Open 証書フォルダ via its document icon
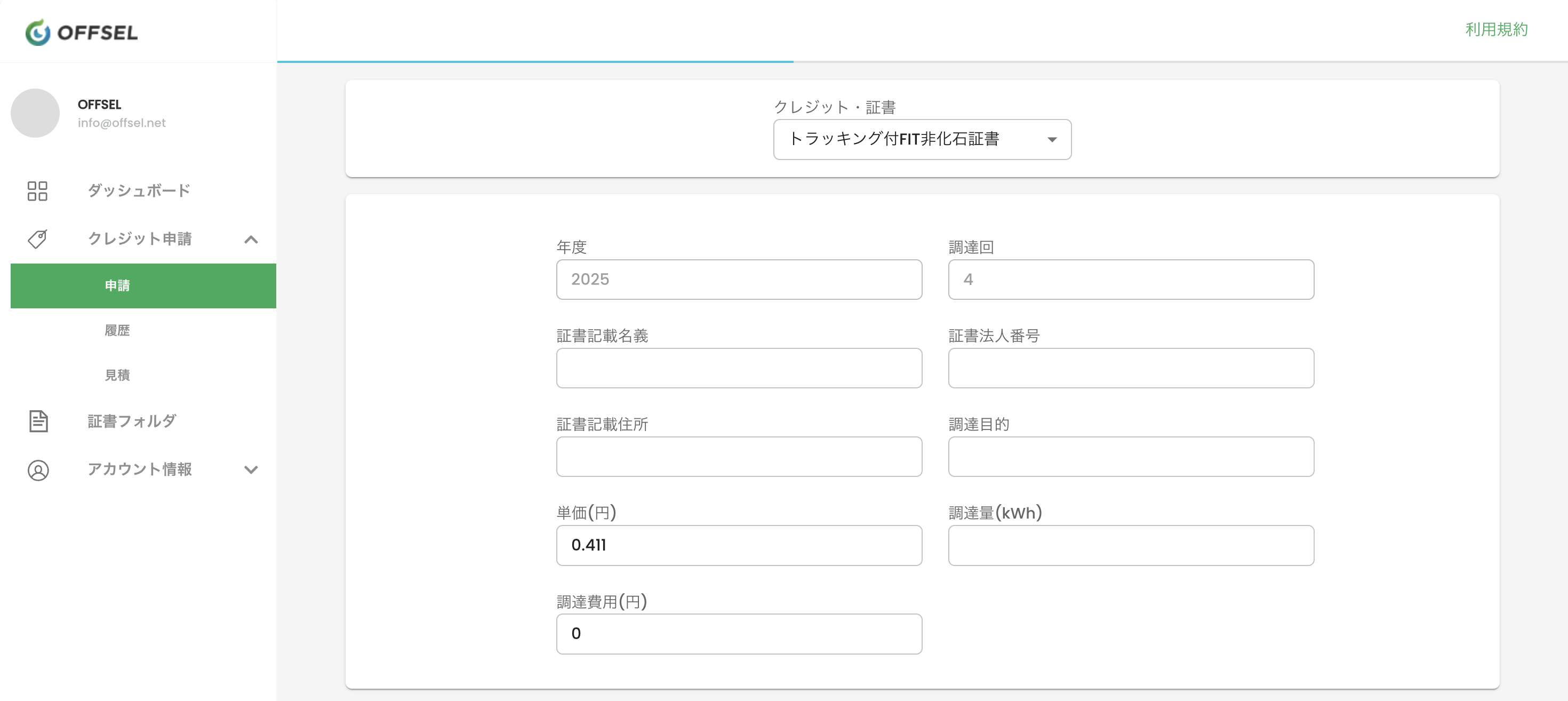 coord(37,420)
